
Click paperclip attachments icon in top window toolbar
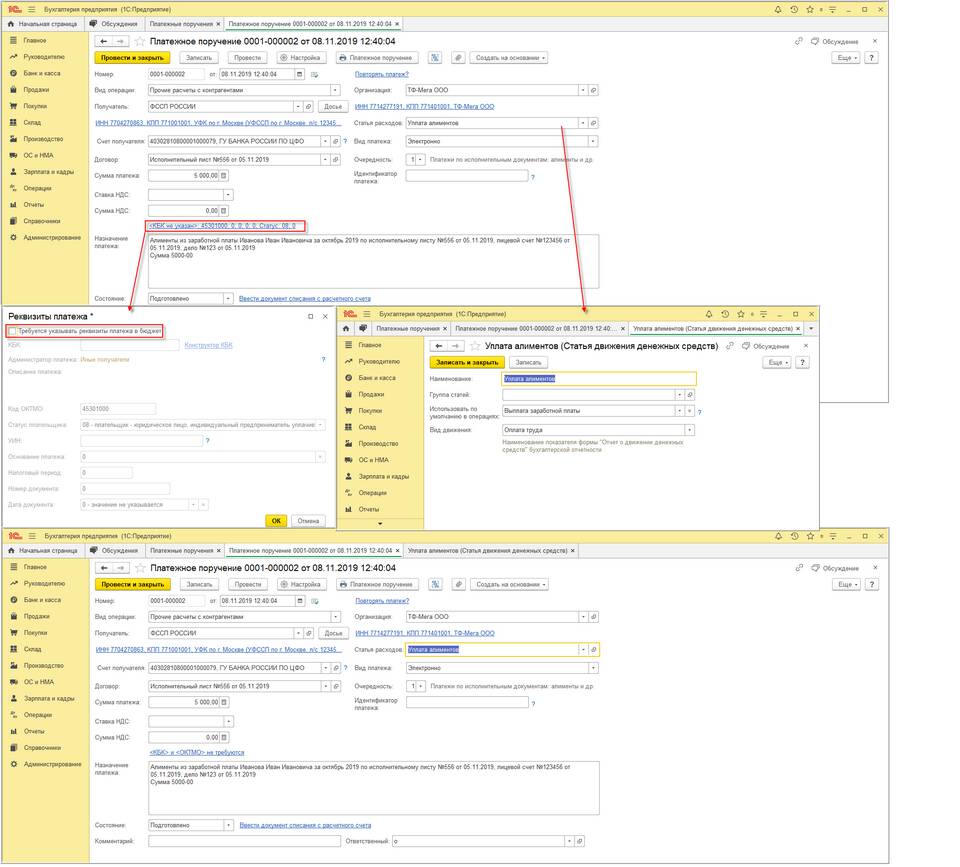pos(458,57)
